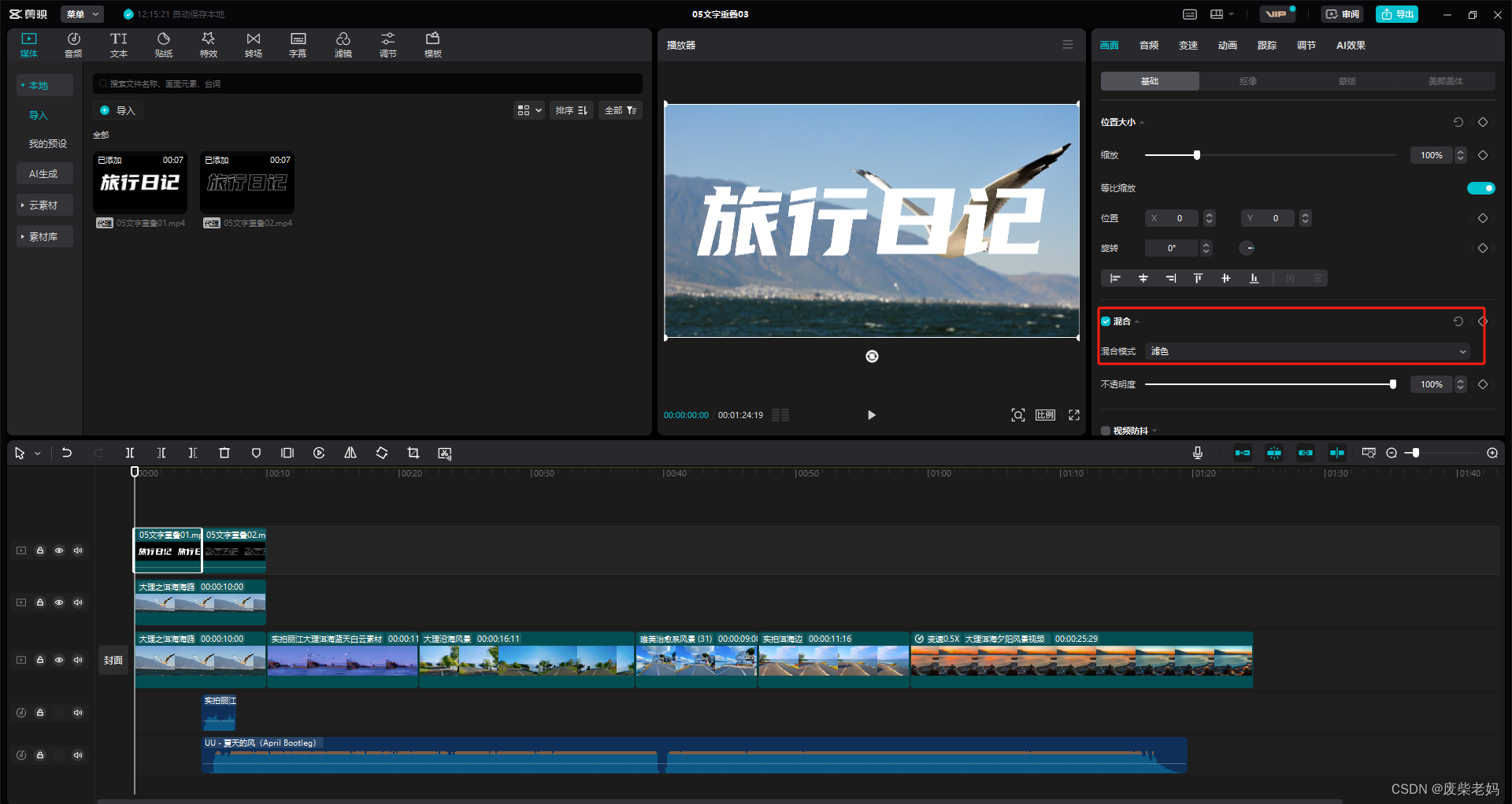The height and width of the screenshot is (804, 1512).
Task: Click the 审阅 review button
Action: click(x=1343, y=14)
